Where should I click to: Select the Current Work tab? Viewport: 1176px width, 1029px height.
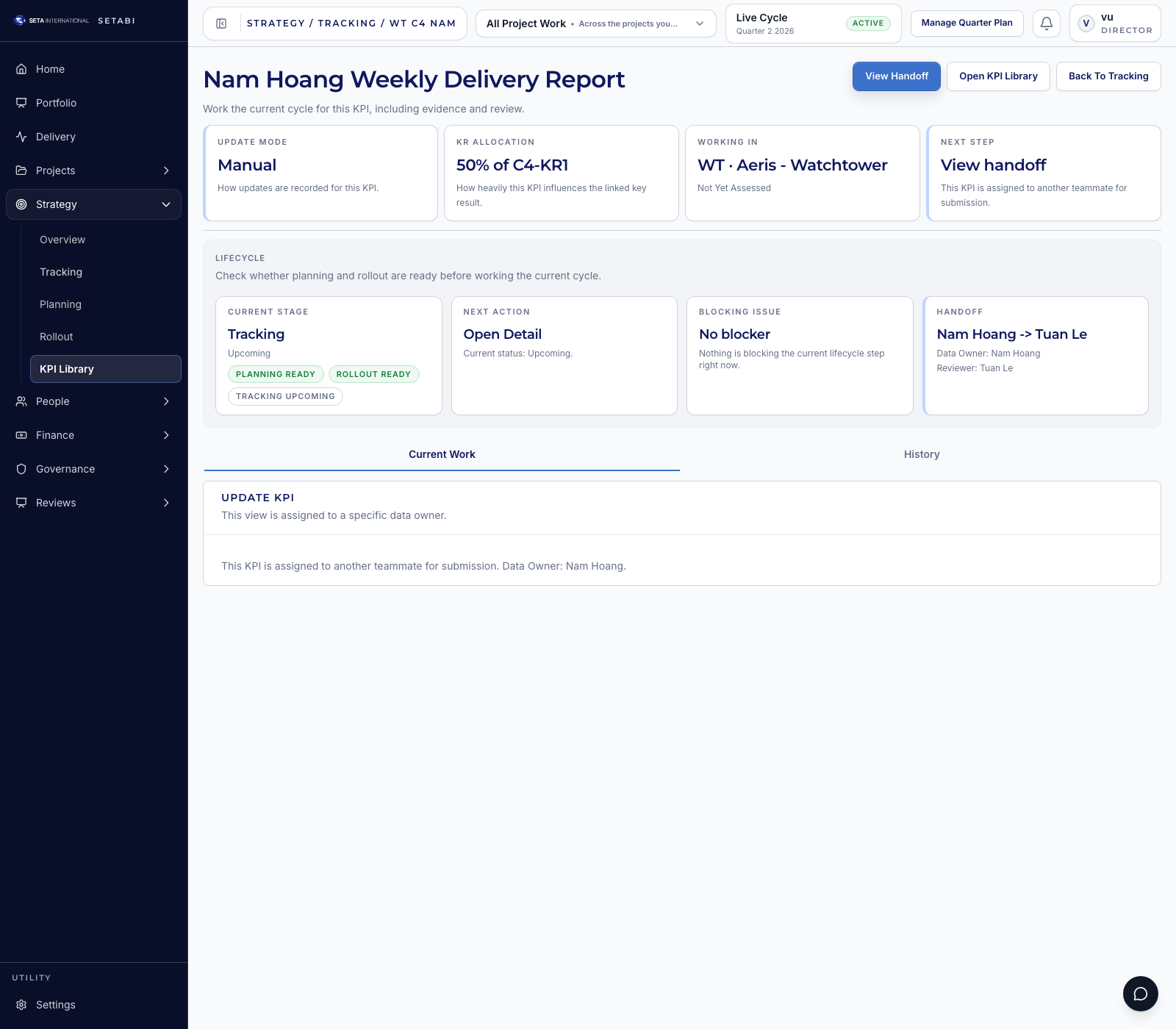pos(442,454)
